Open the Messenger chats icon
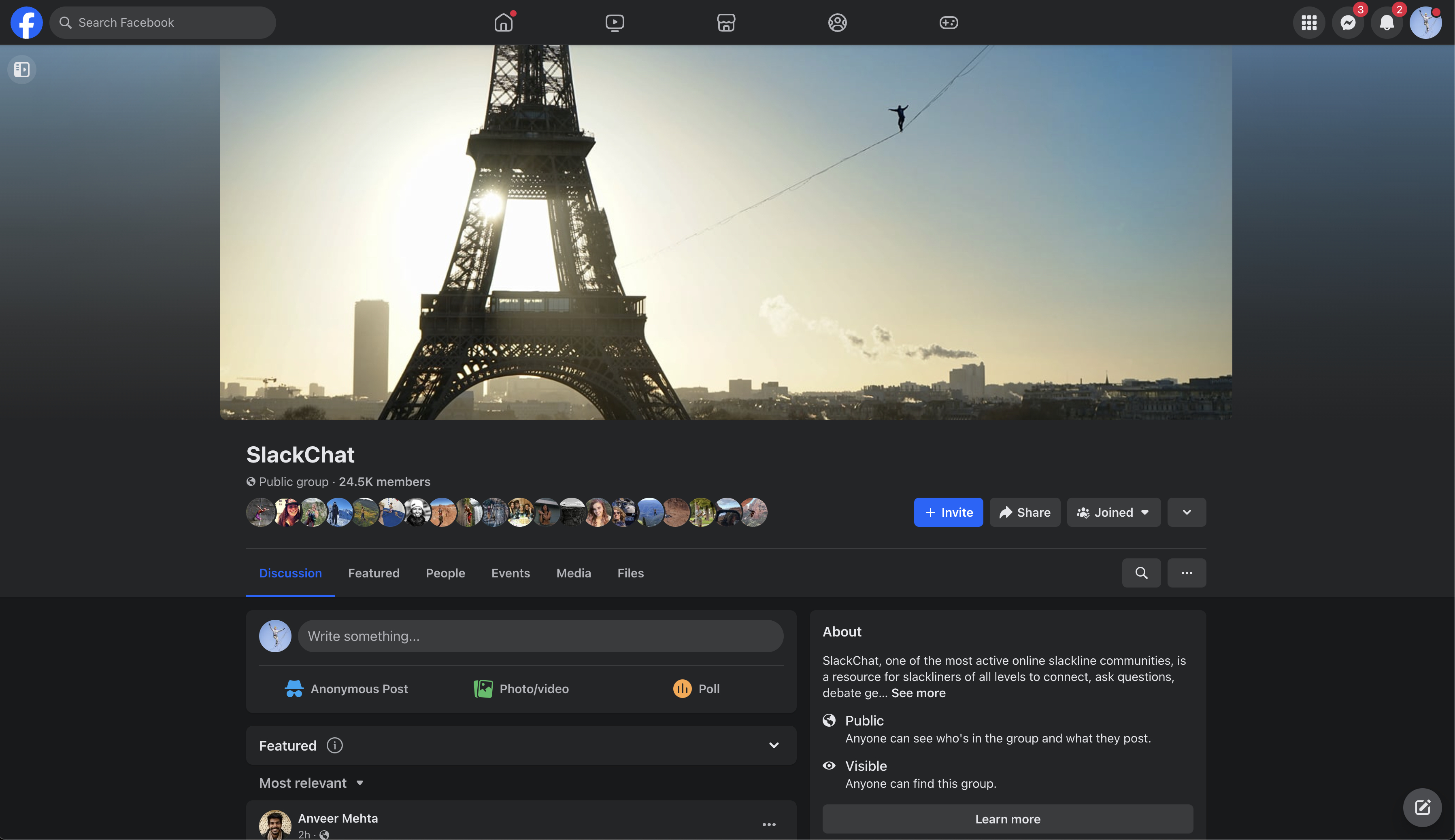This screenshot has width=1455, height=840. 1348,23
